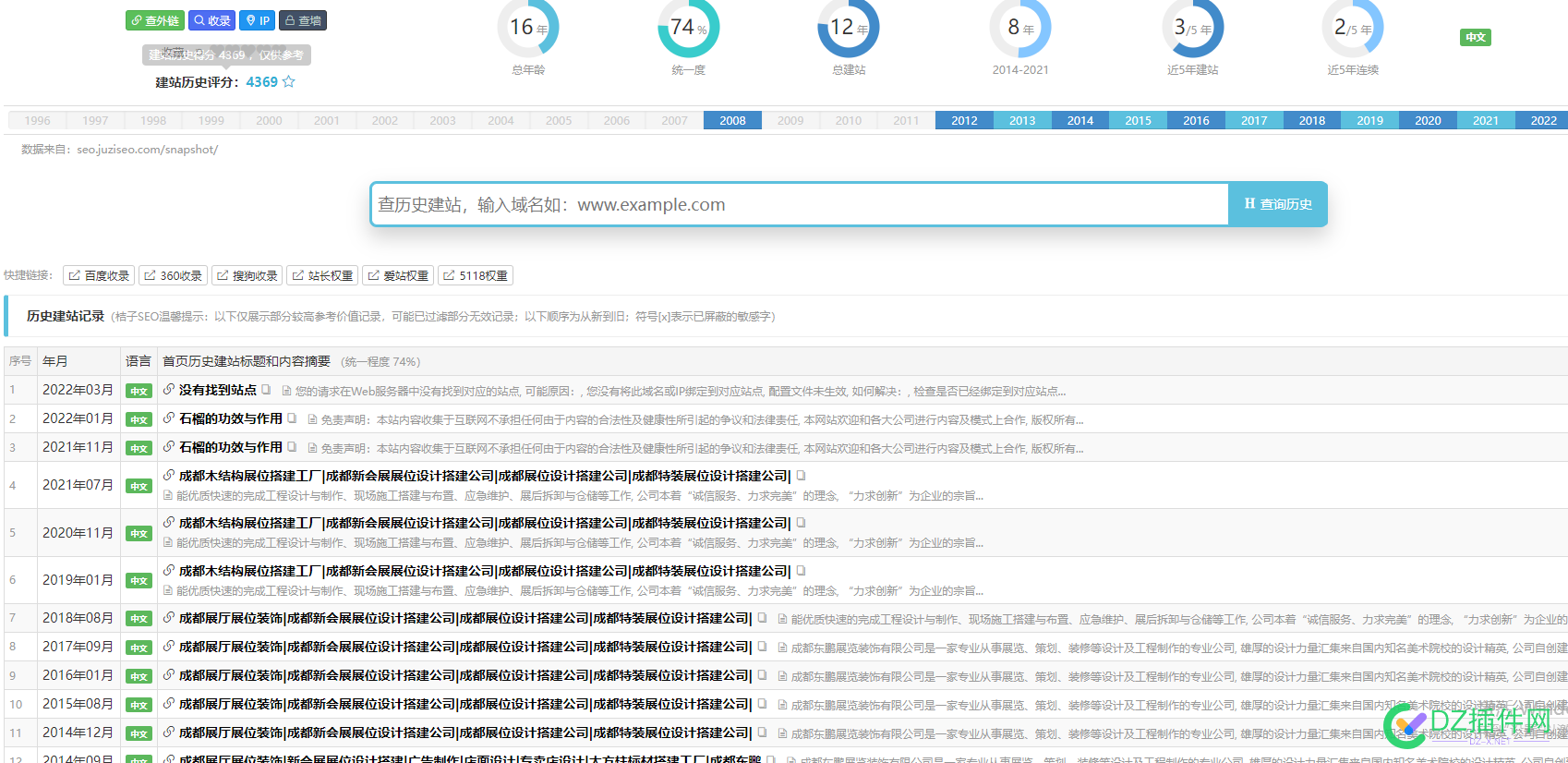Click the link icon in the 2021年11月 row
Screen dimensions: 1568x763
169,447
